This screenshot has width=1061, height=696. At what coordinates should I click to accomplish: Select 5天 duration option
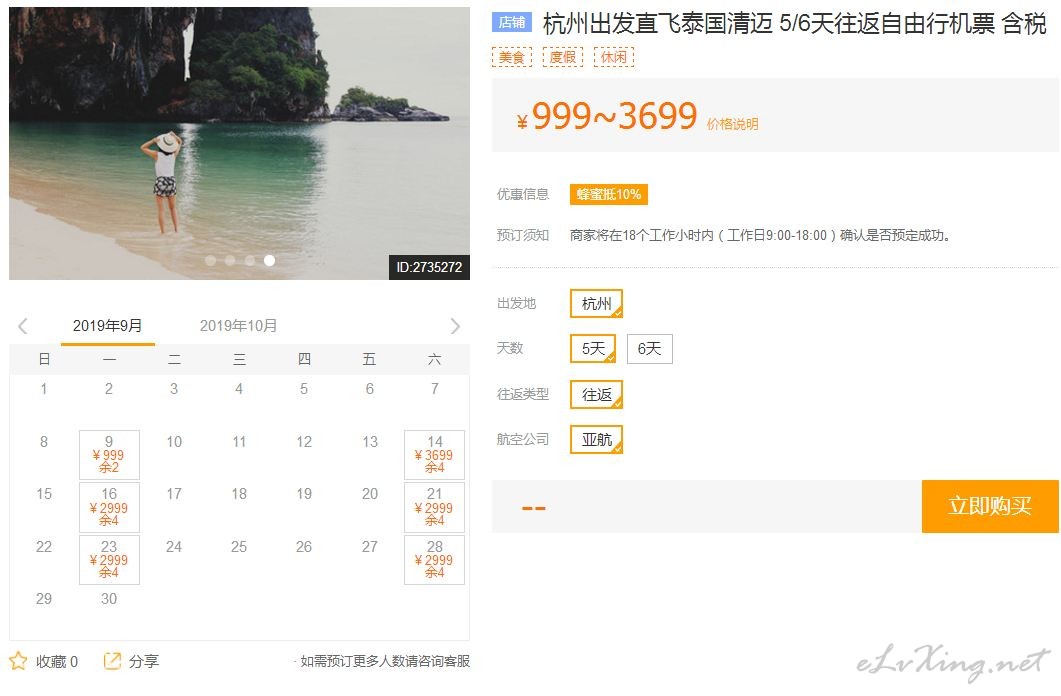(593, 349)
